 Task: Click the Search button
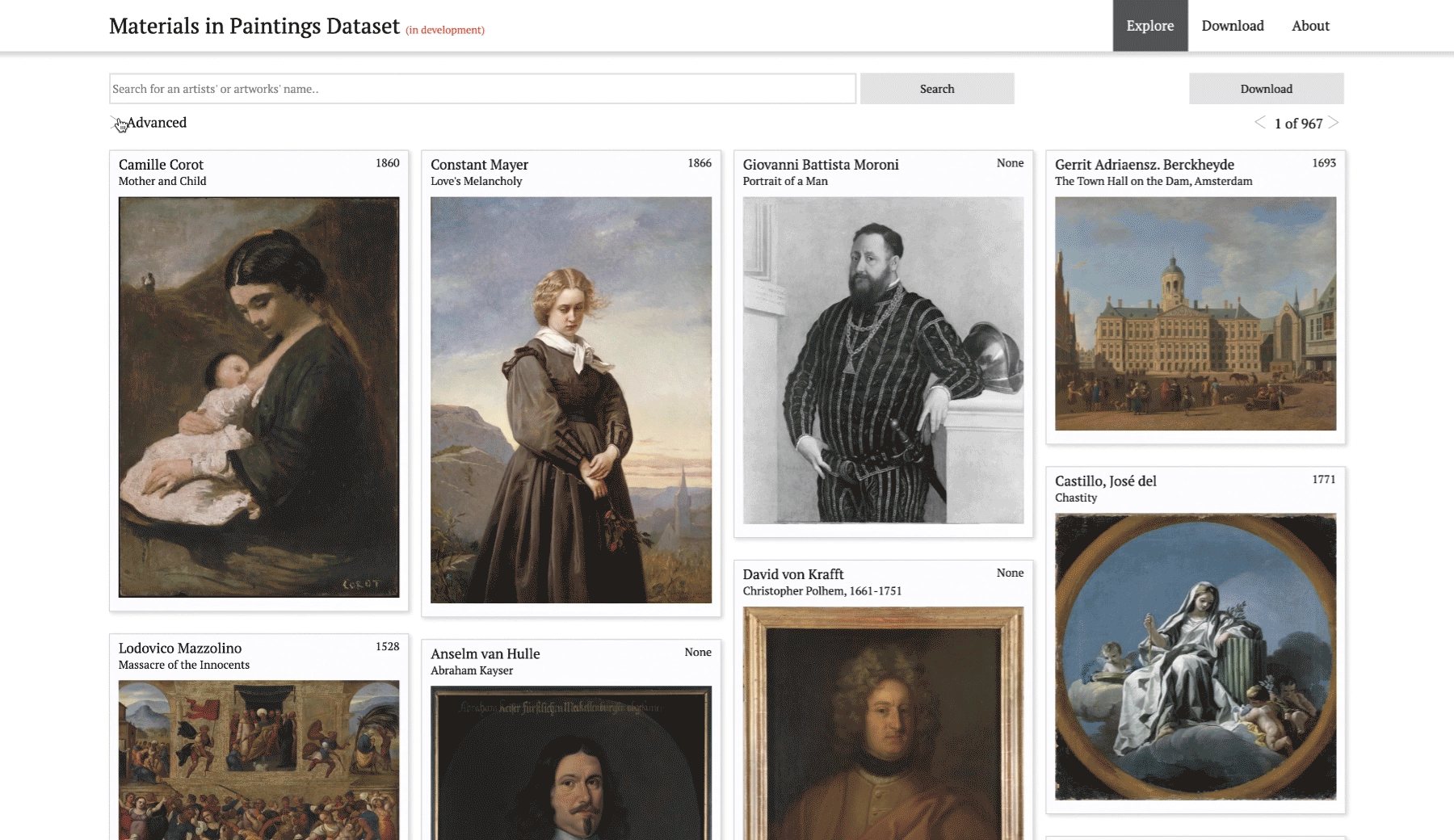click(x=936, y=89)
